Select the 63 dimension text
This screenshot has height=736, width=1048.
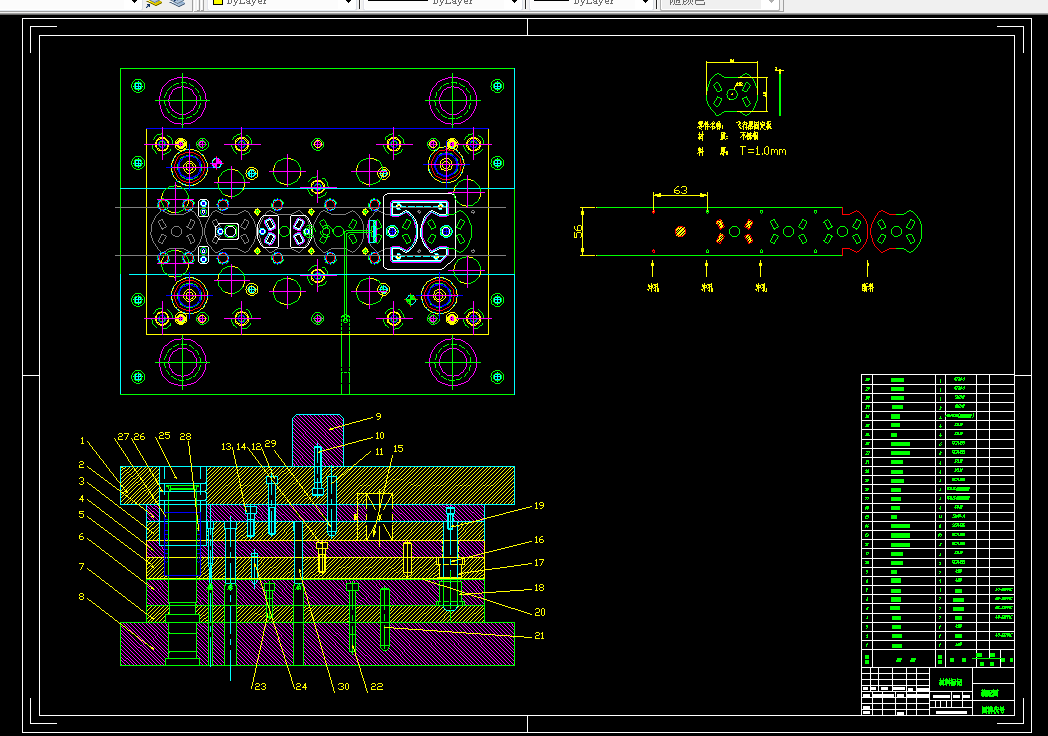click(x=680, y=190)
